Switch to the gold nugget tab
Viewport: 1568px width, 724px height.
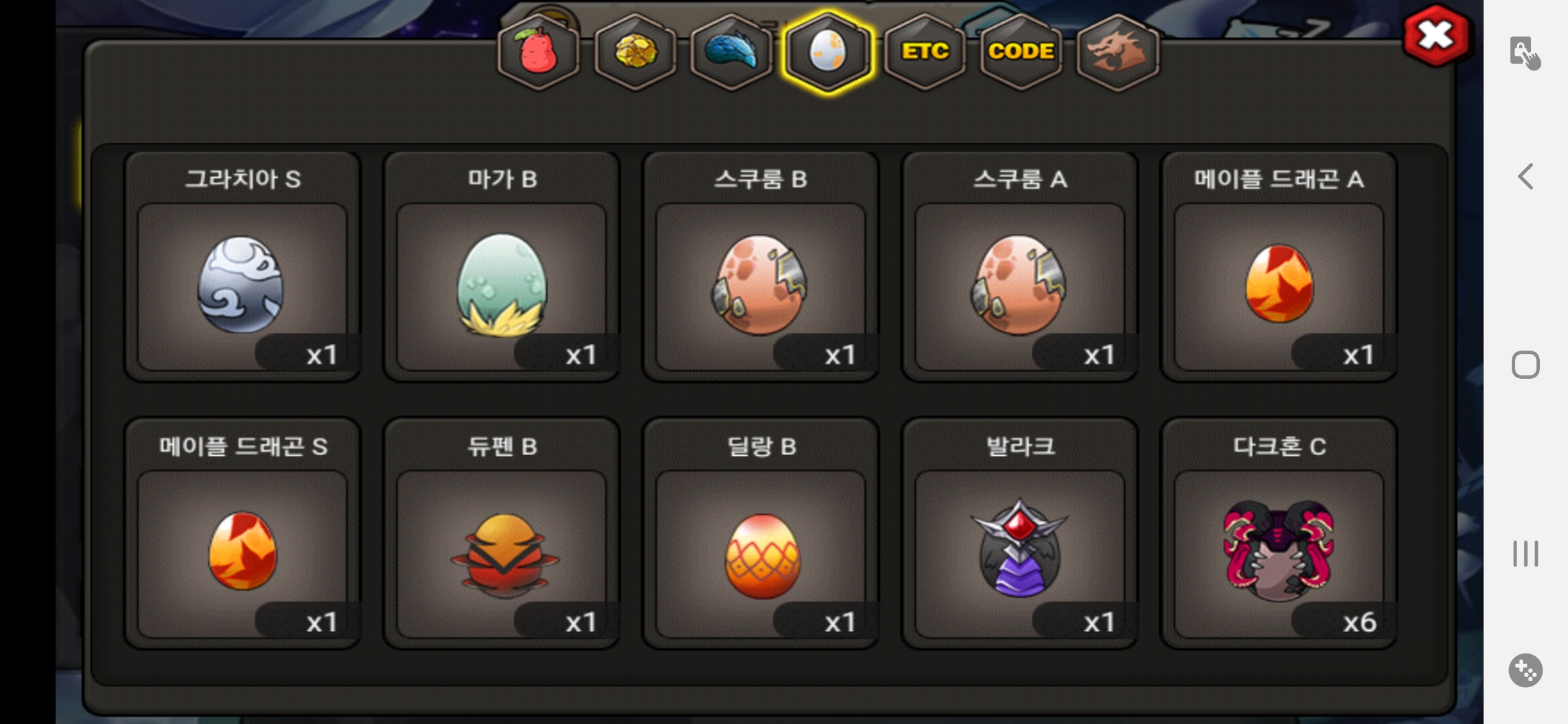coord(635,52)
